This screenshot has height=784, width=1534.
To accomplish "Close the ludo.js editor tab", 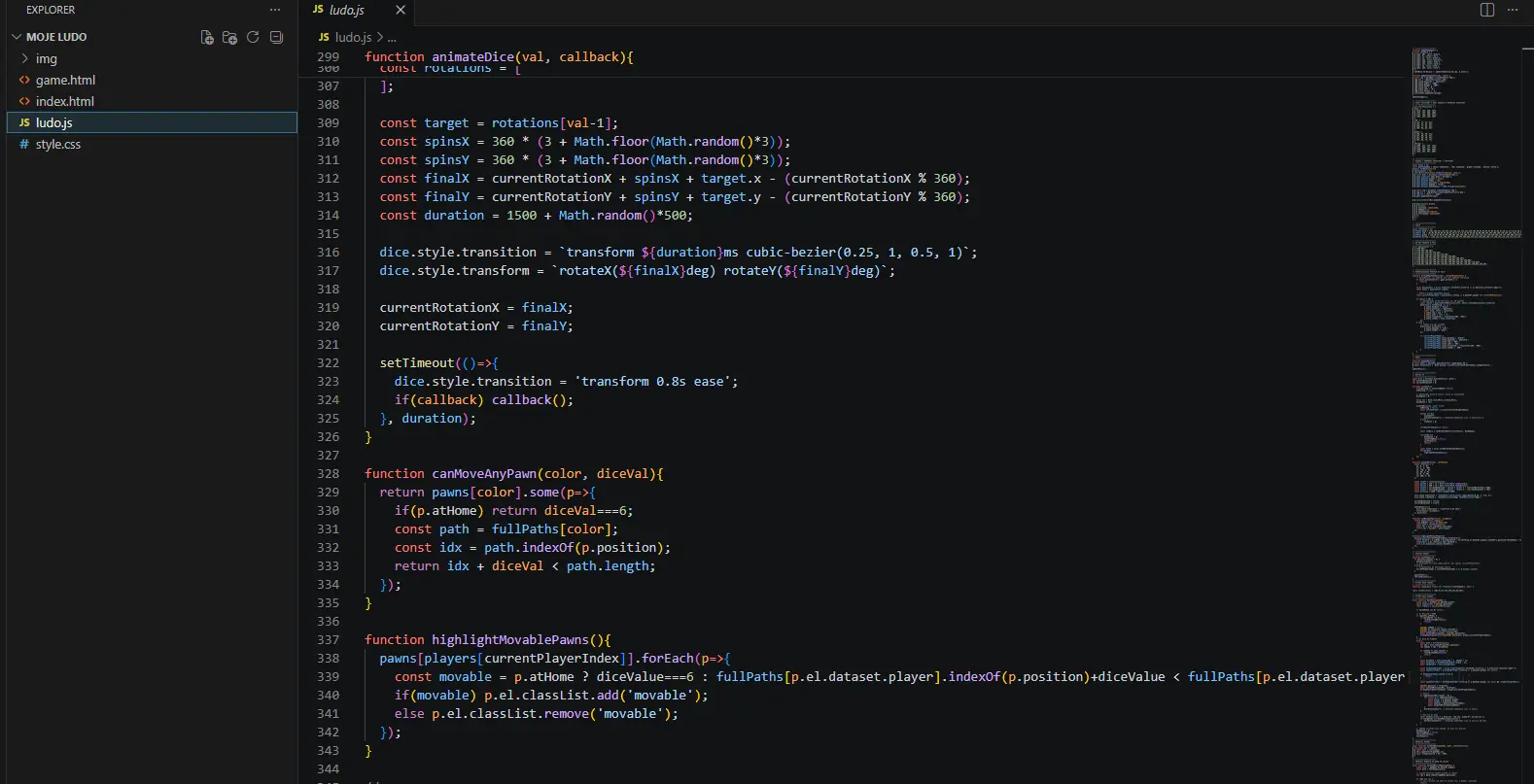I will pos(401,10).
